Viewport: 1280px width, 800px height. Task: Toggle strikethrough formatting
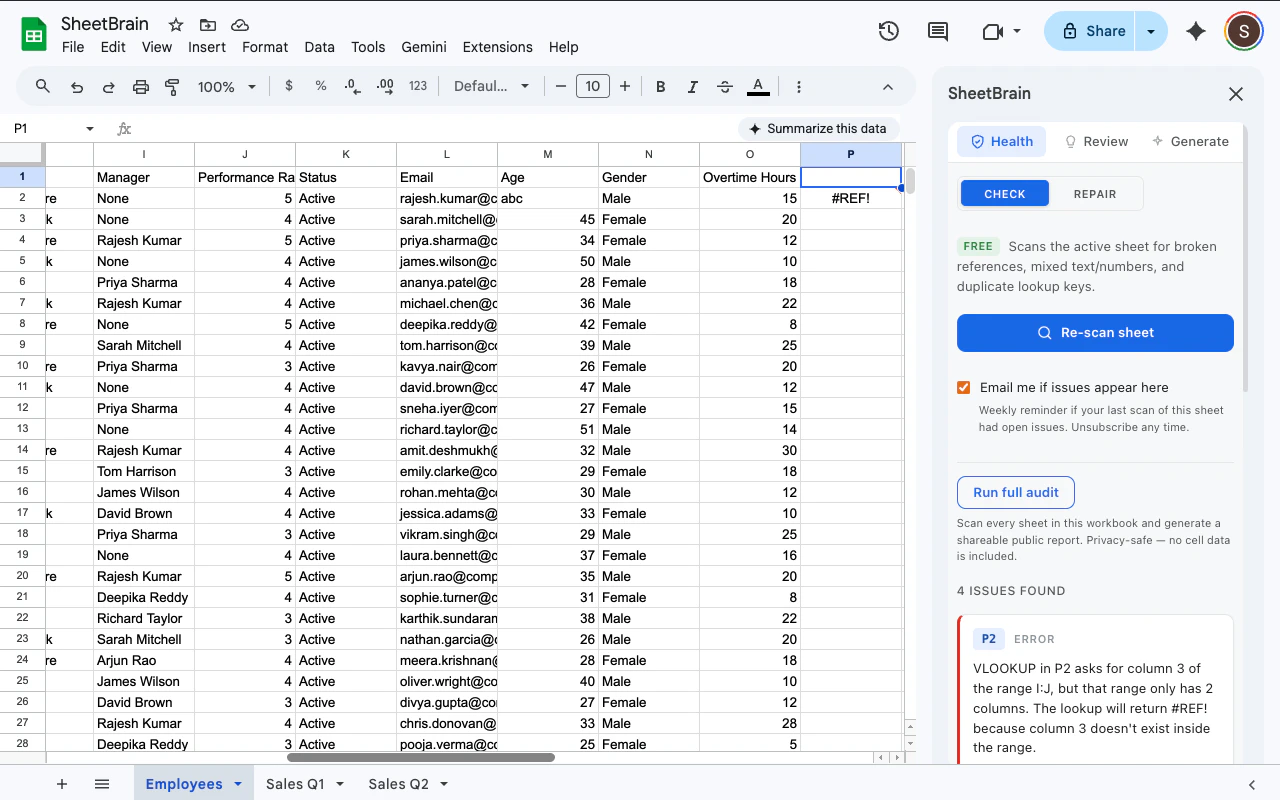pos(725,87)
